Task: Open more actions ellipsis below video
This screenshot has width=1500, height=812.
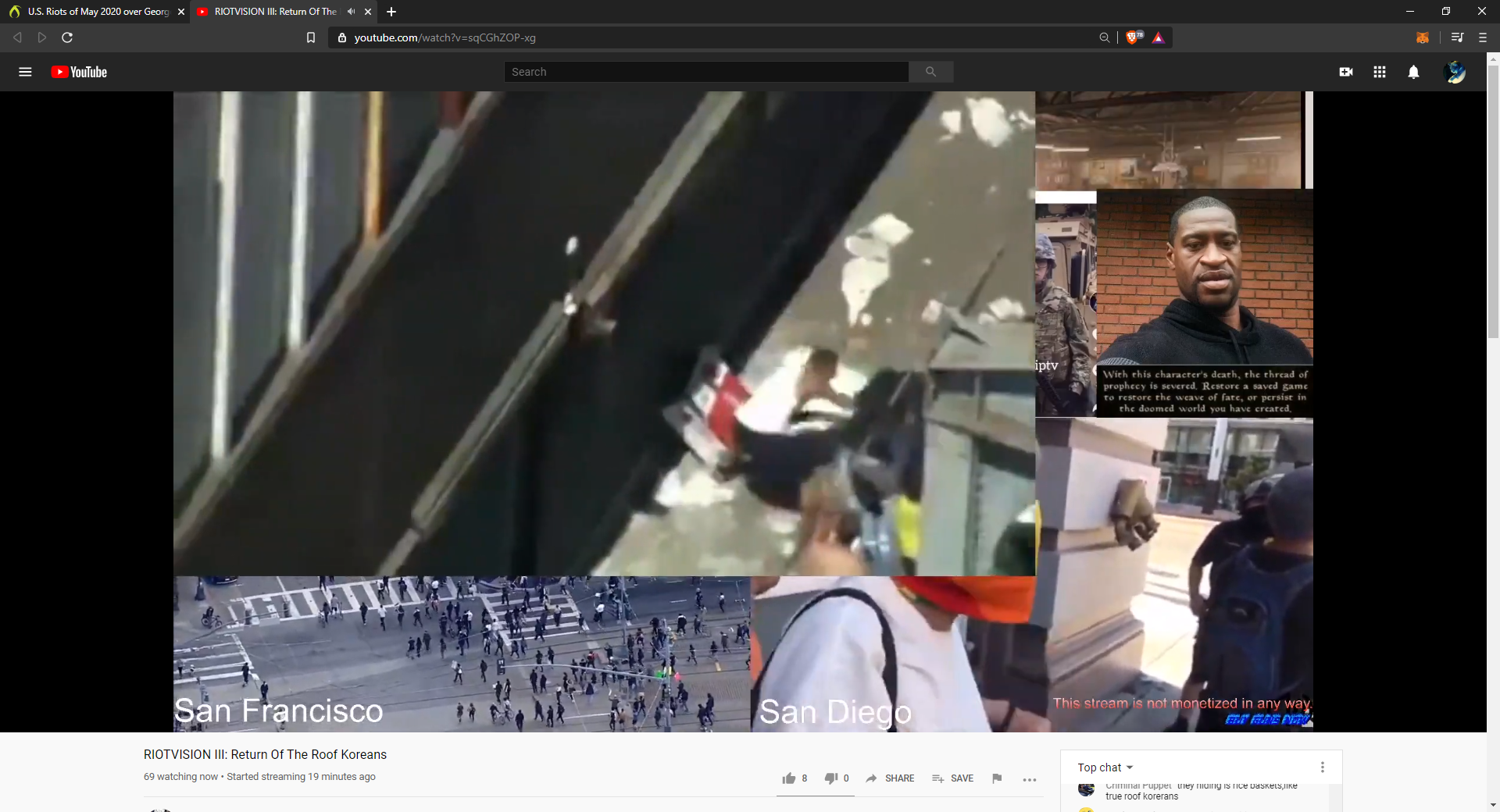Action: pos(1030,779)
